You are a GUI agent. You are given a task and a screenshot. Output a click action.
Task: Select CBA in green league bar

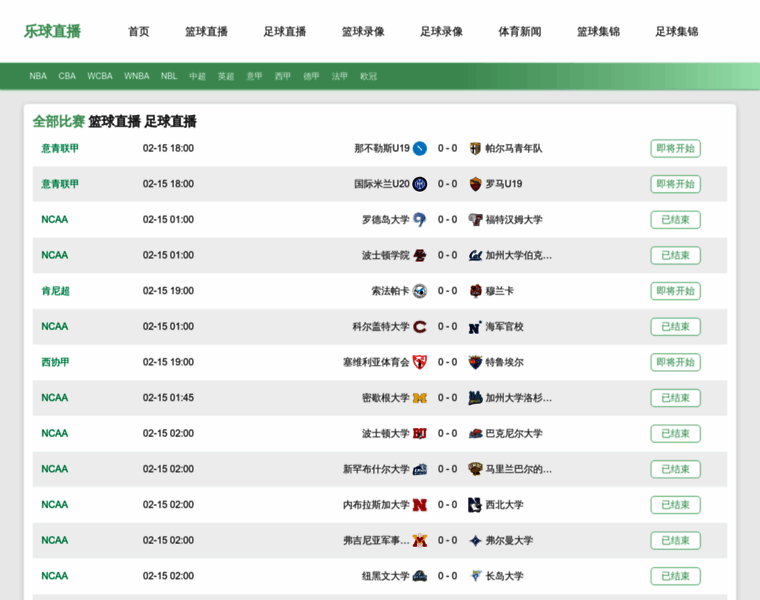(x=67, y=76)
